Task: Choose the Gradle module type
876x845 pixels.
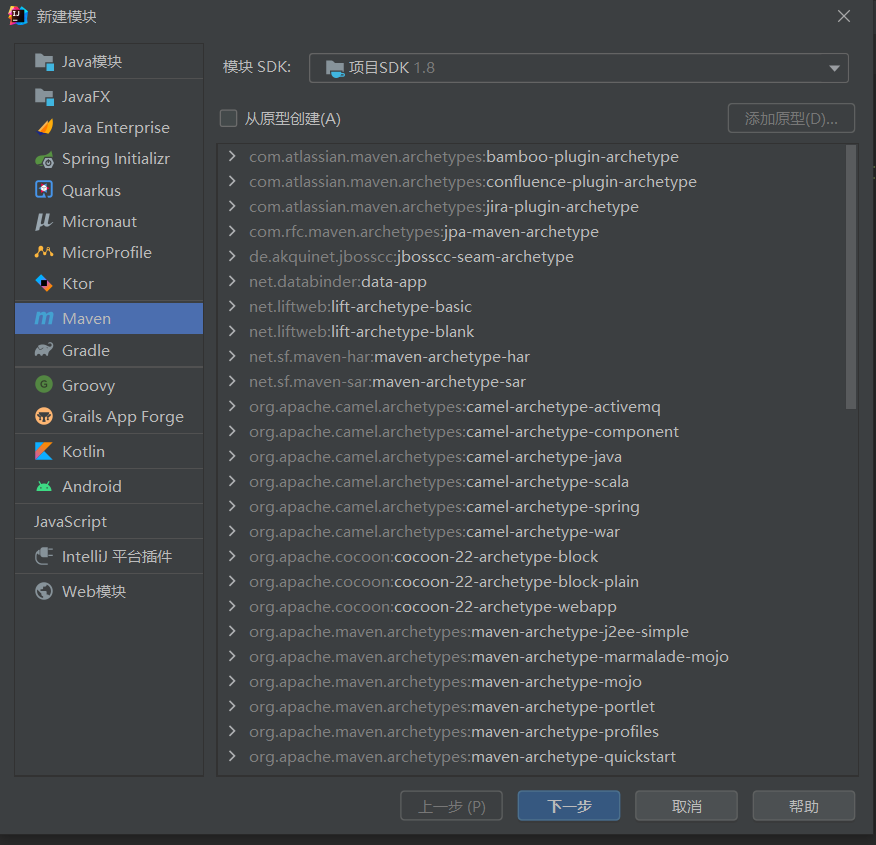Action: click(109, 350)
